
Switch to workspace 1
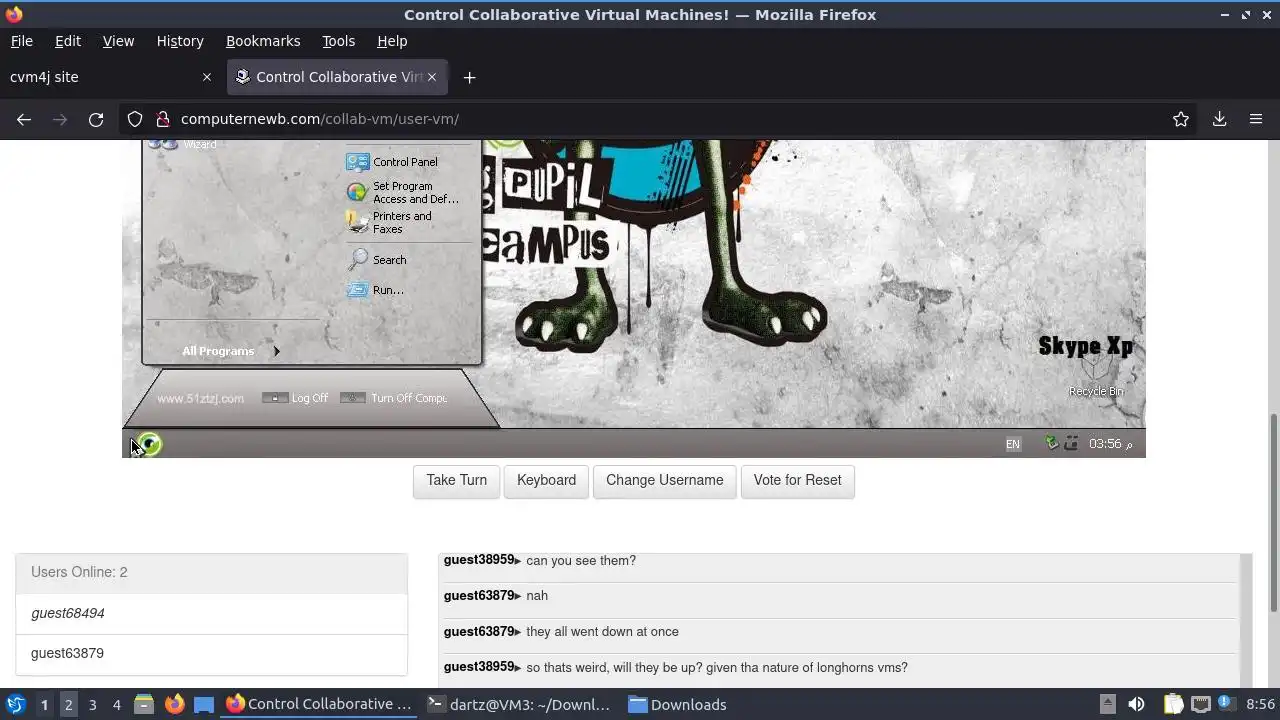[44, 705]
